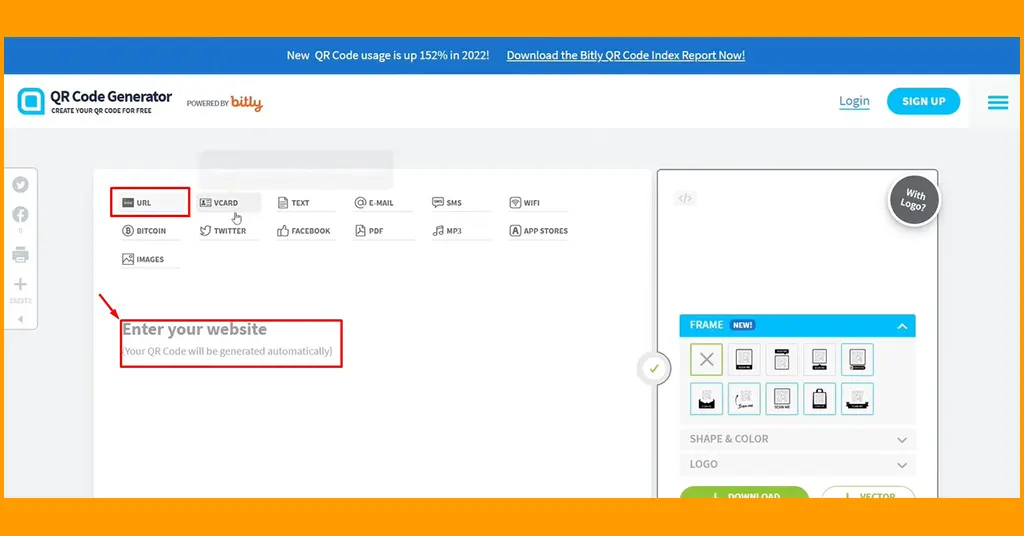Select the SMS option
The height and width of the screenshot is (536, 1024).
point(460,202)
